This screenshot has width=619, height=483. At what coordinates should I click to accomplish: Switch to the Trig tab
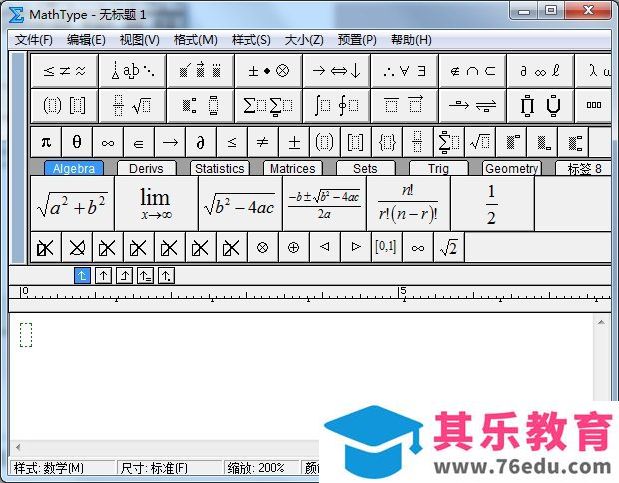(x=438, y=168)
